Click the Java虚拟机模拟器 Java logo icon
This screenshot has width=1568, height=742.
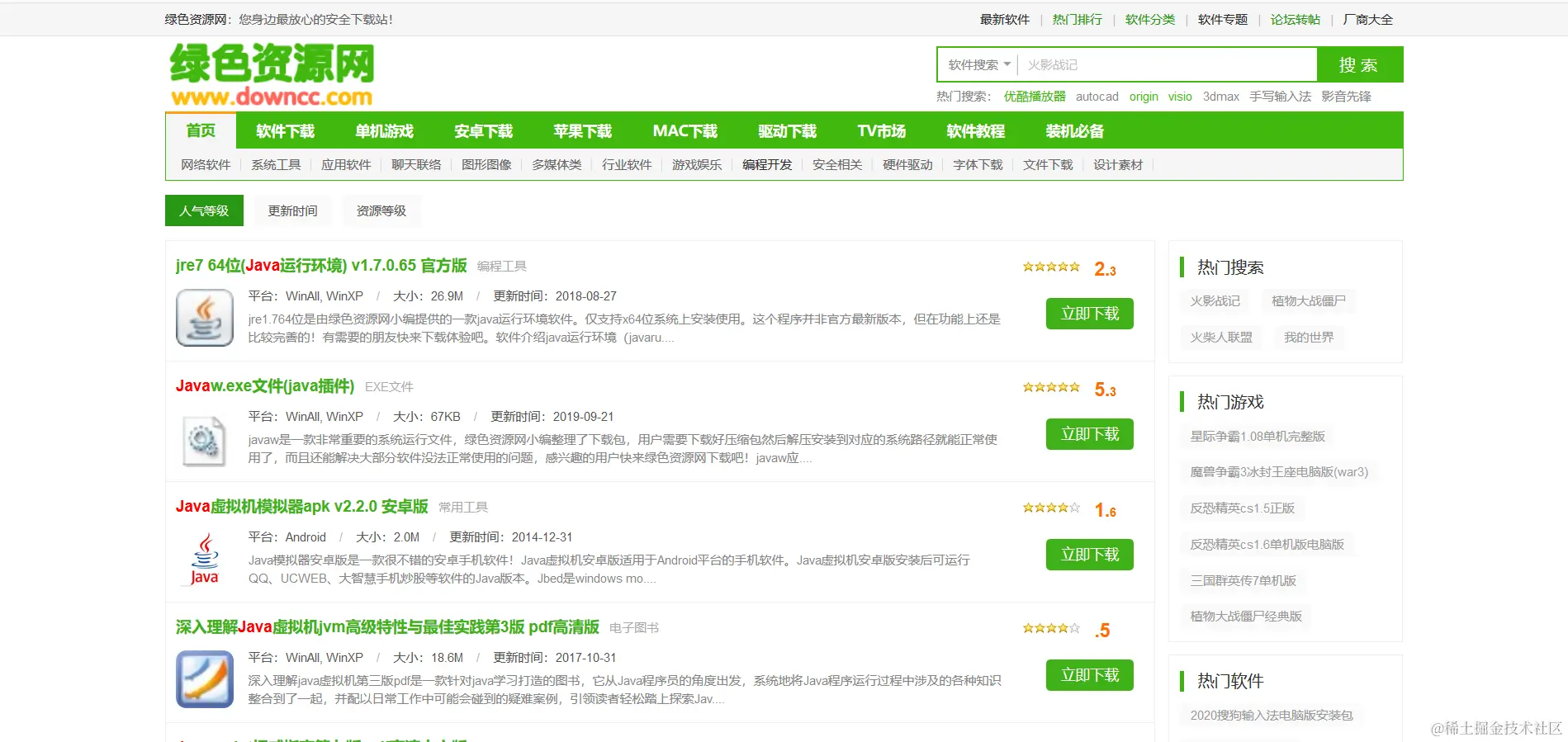tap(205, 559)
